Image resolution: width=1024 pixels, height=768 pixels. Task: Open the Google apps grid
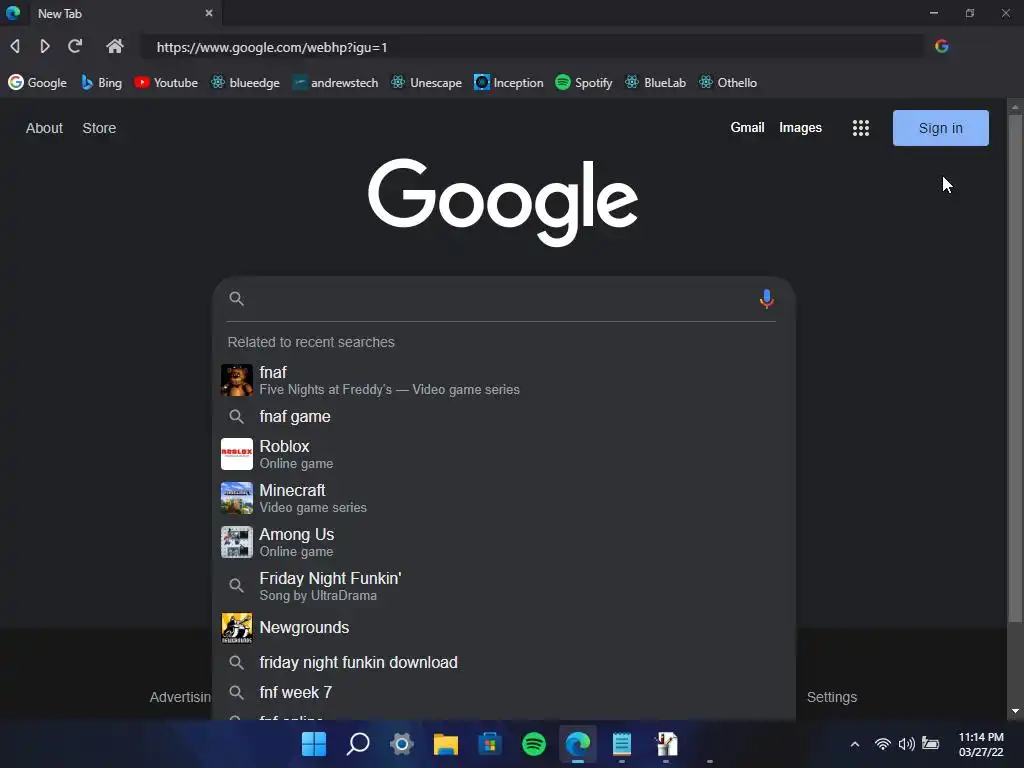(861, 128)
